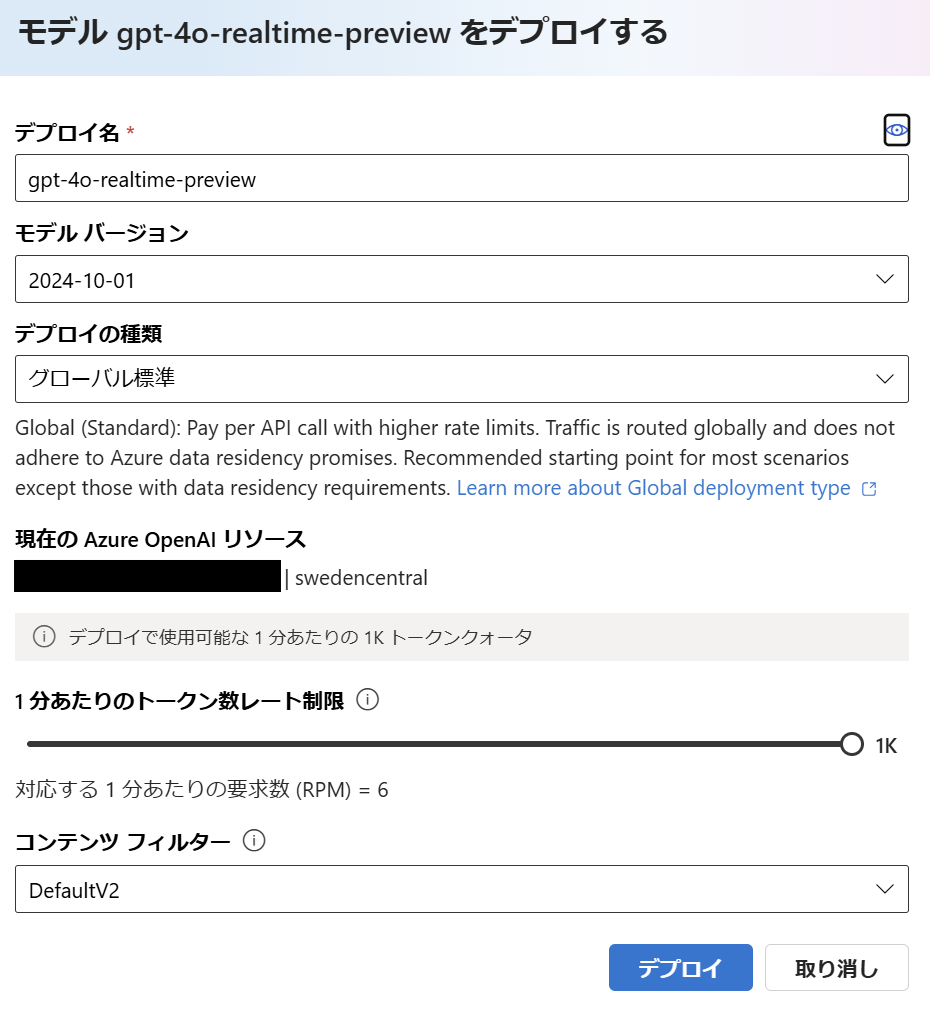Viewport: 930px width, 1020px height.
Task: Click the info icon beside token rate limit
Action: (367, 700)
